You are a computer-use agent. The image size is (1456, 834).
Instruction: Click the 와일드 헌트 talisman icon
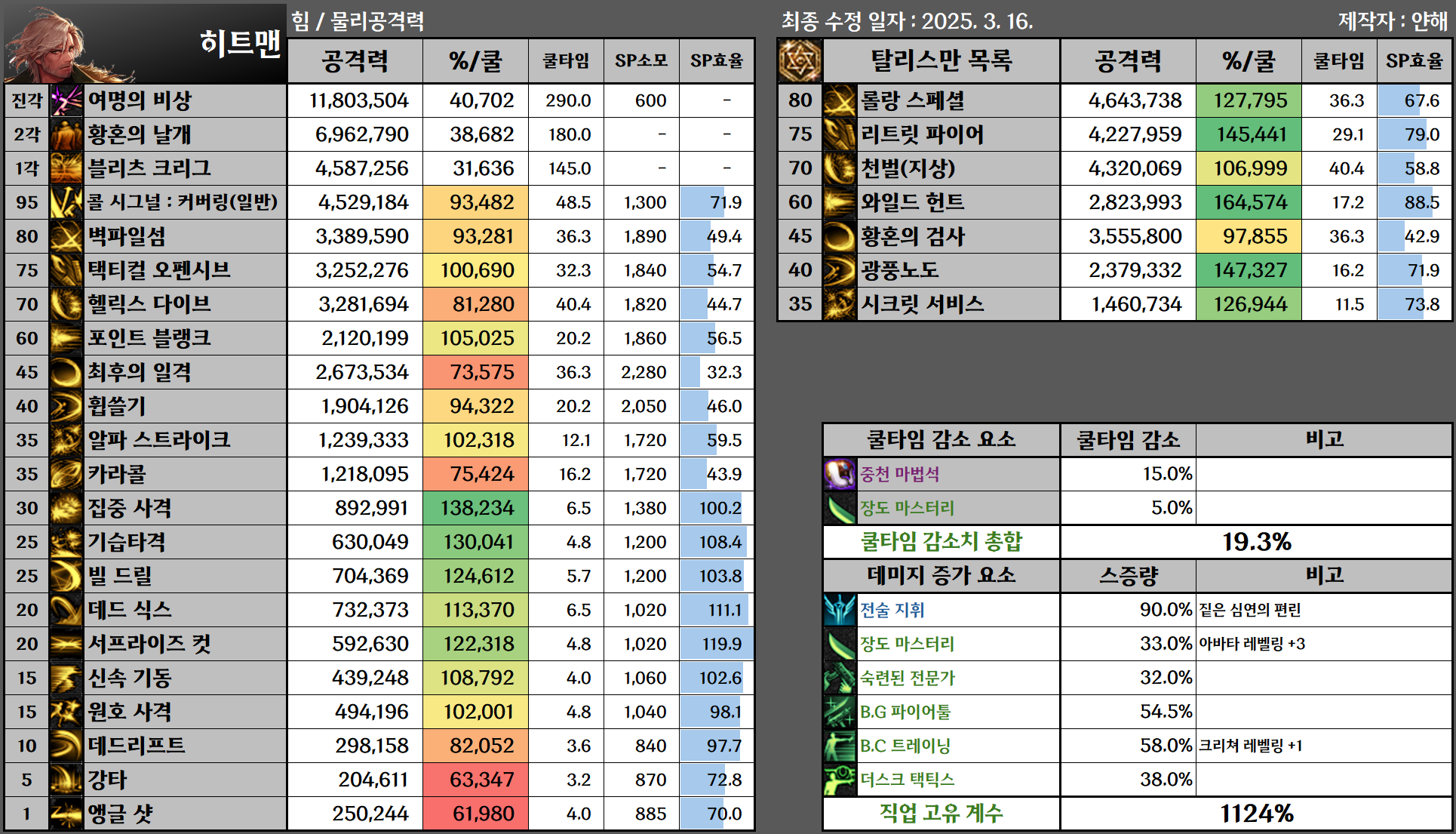tap(840, 202)
